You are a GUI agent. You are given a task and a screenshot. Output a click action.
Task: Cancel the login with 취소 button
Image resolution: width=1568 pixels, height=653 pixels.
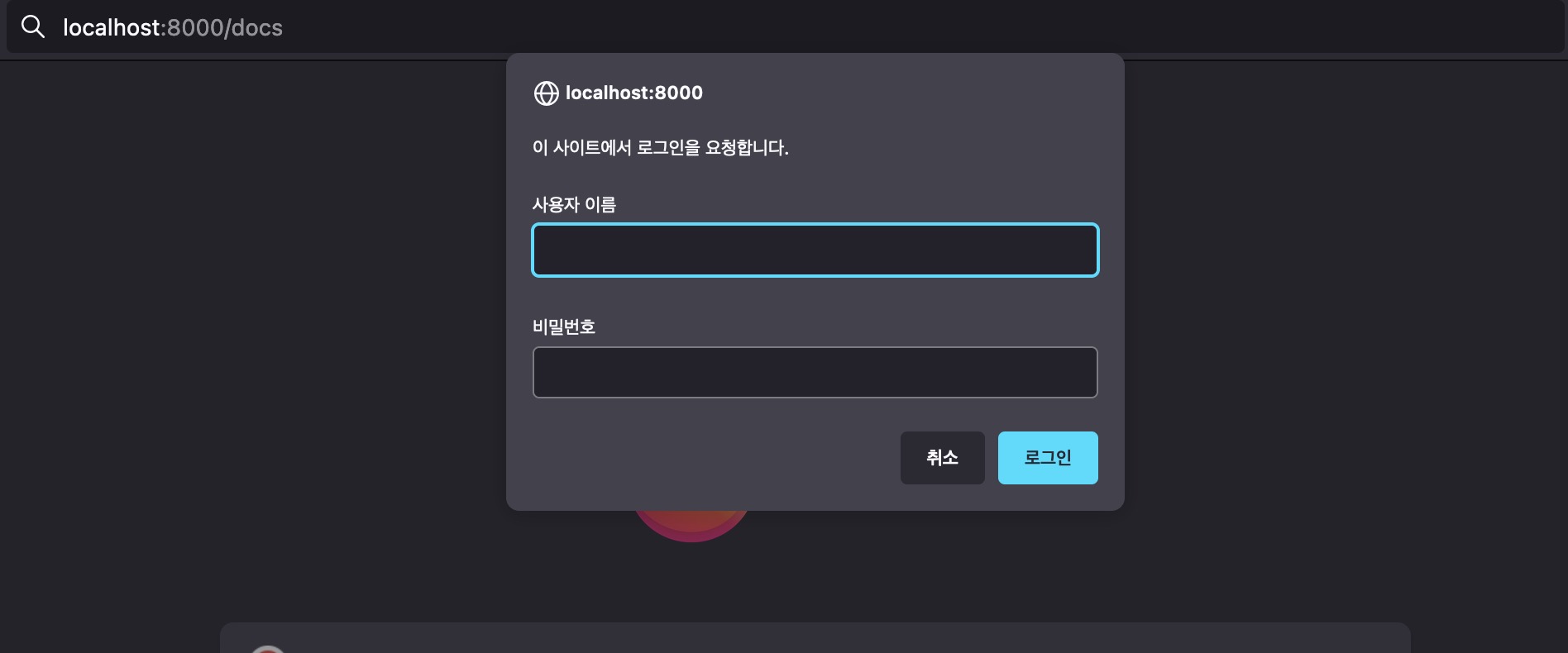click(942, 457)
